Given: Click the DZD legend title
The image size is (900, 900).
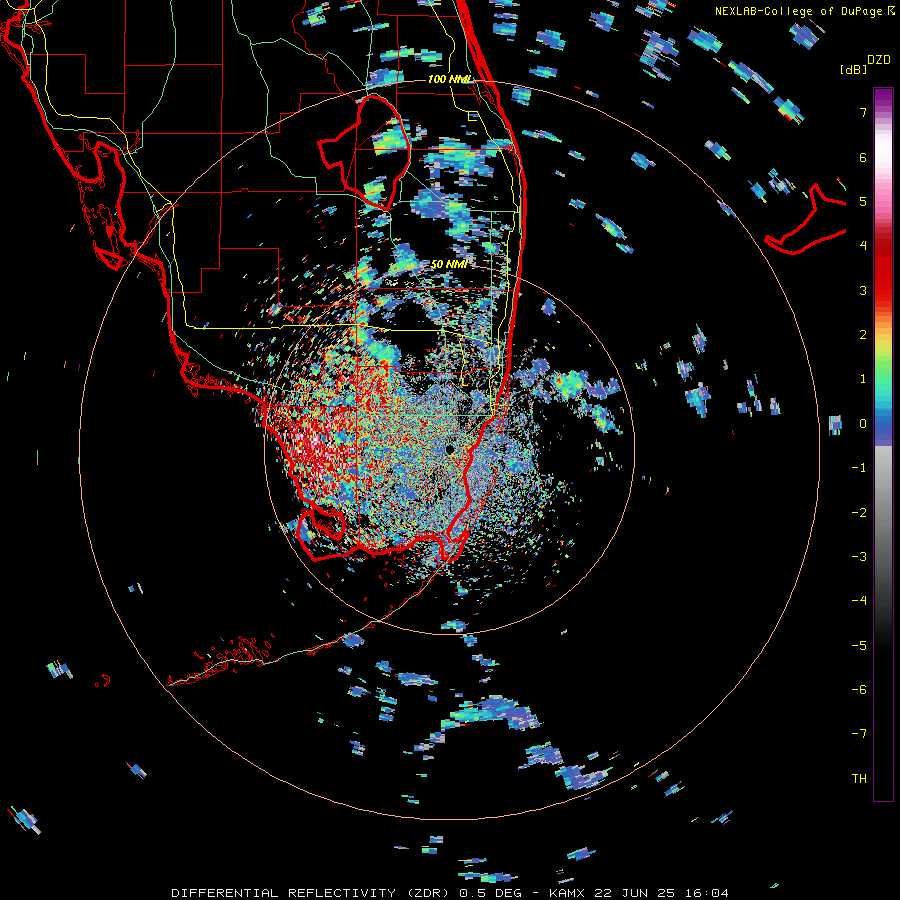Looking at the screenshot, I should [x=879, y=60].
